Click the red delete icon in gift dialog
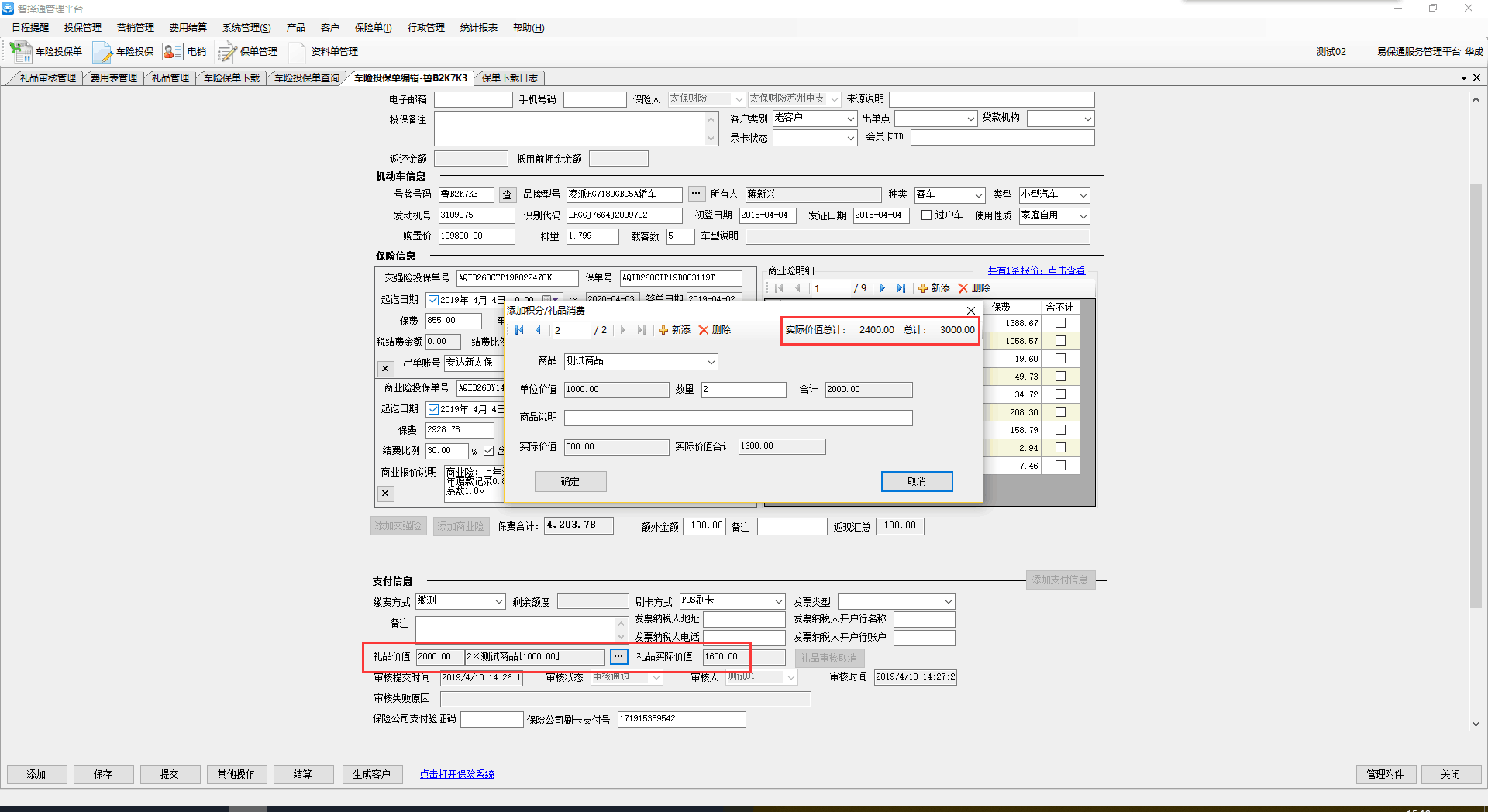 click(704, 330)
